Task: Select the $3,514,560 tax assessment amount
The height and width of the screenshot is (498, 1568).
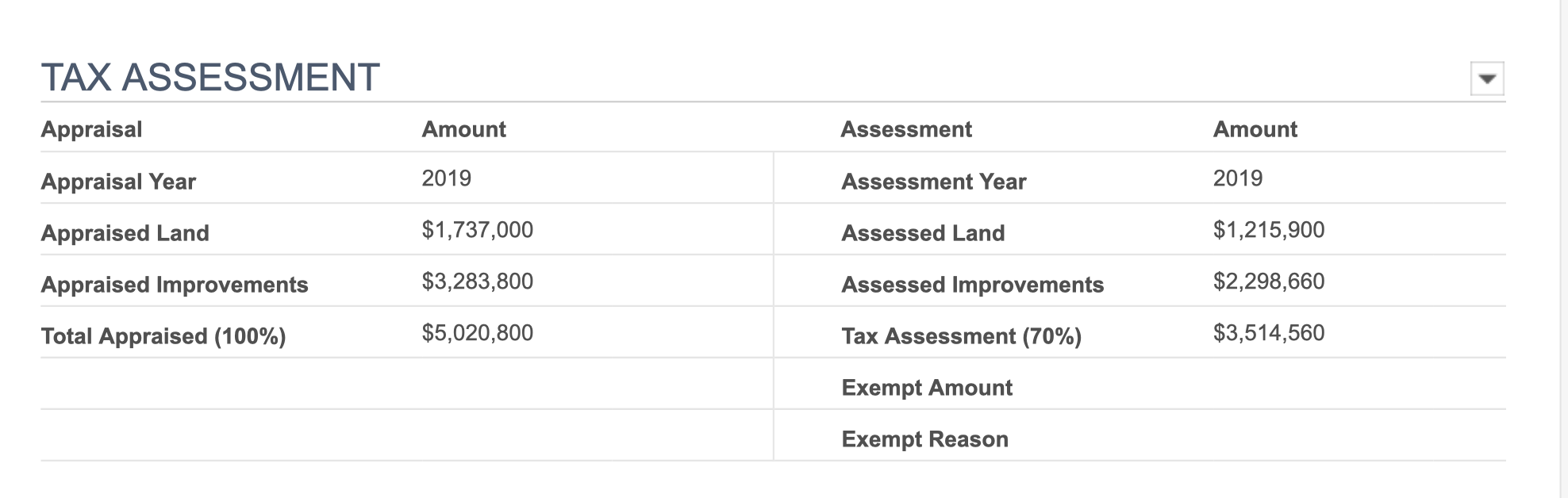Action: 1269,333
